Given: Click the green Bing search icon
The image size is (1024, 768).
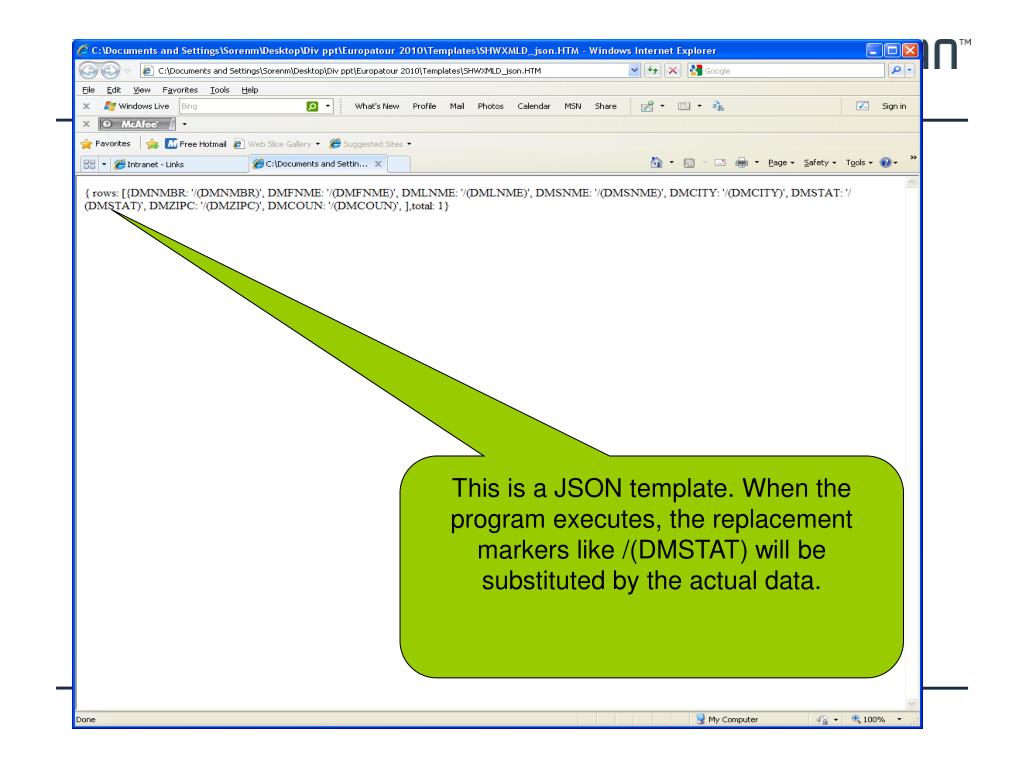Looking at the screenshot, I should [312, 106].
